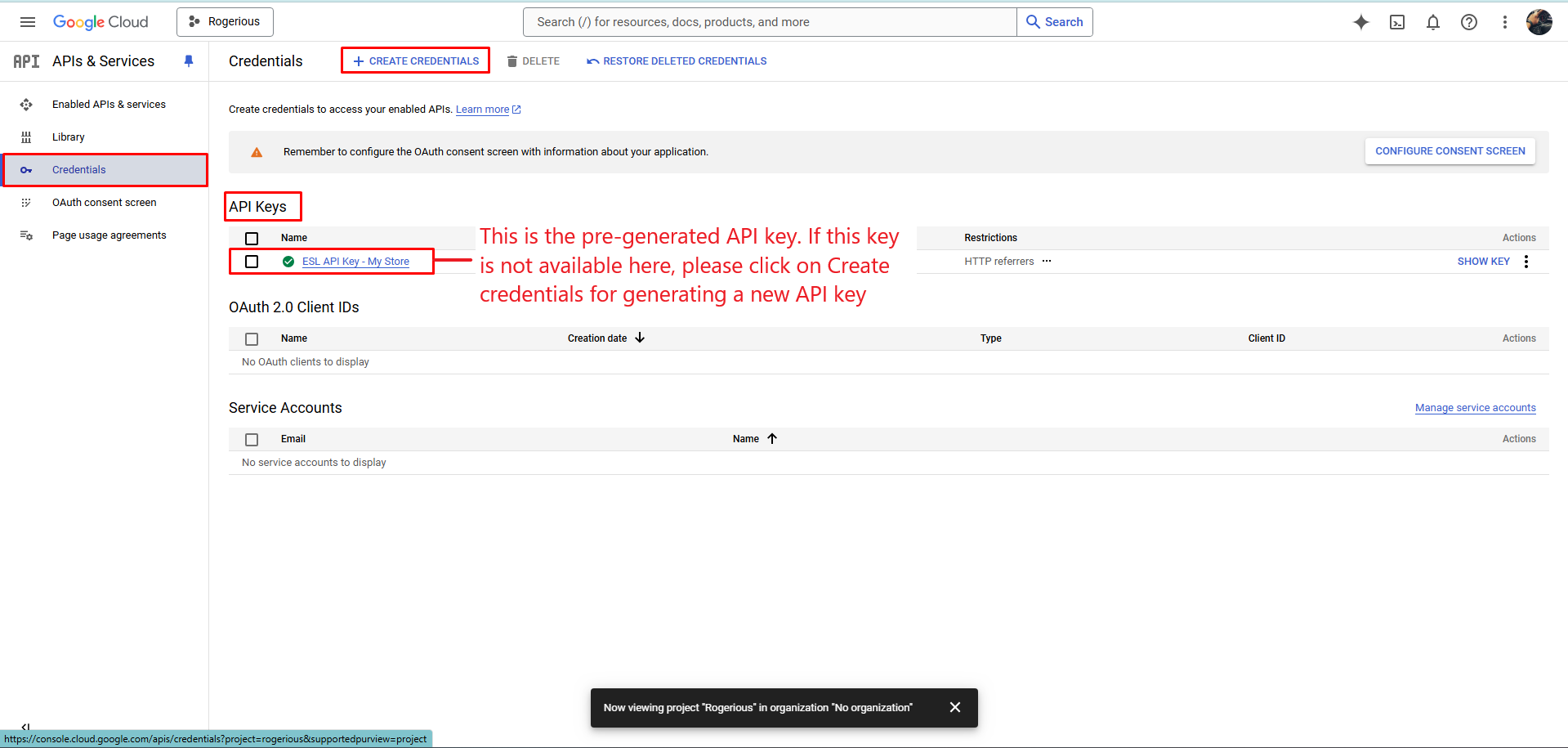The height and width of the screenshot is (748, 1568).
Task: Open Gemini AI assistant sparkle icon
Action: point(1360,22)
